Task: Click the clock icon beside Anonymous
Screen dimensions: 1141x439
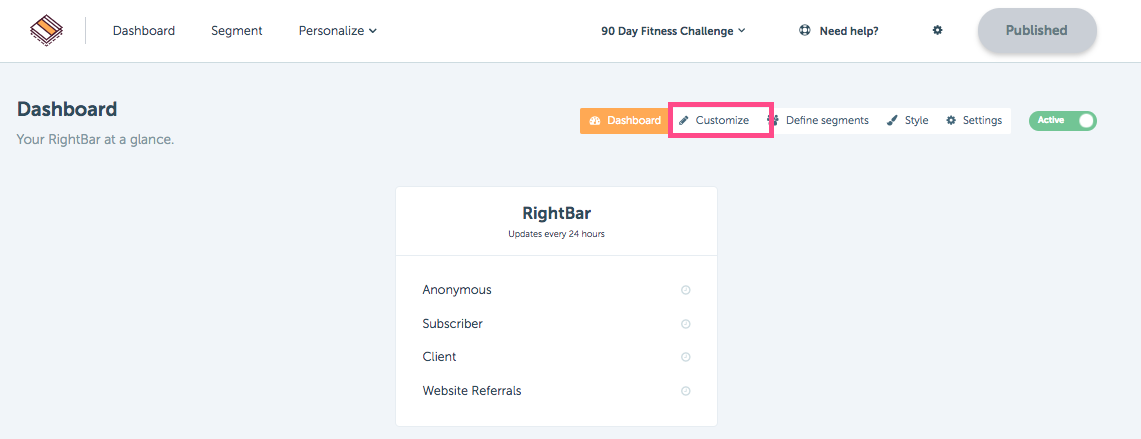Action: (685, 290)
